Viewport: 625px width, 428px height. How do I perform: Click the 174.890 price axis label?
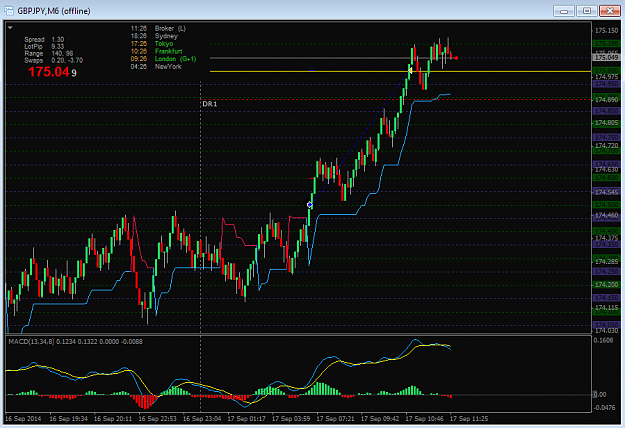tap(606, 100)
